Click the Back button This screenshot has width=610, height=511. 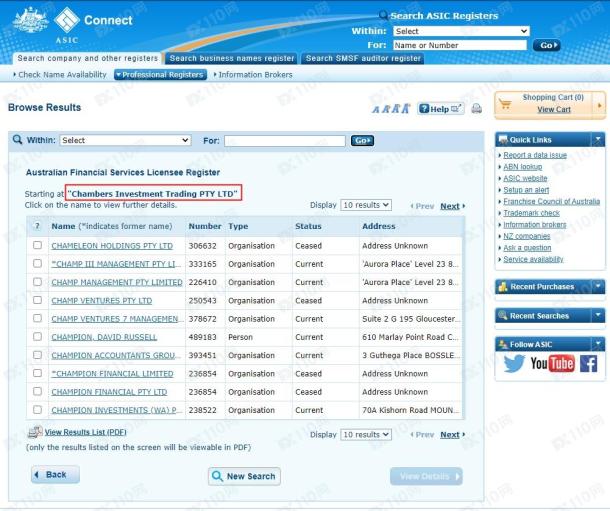pyautogui.click(x=55, y=474)
